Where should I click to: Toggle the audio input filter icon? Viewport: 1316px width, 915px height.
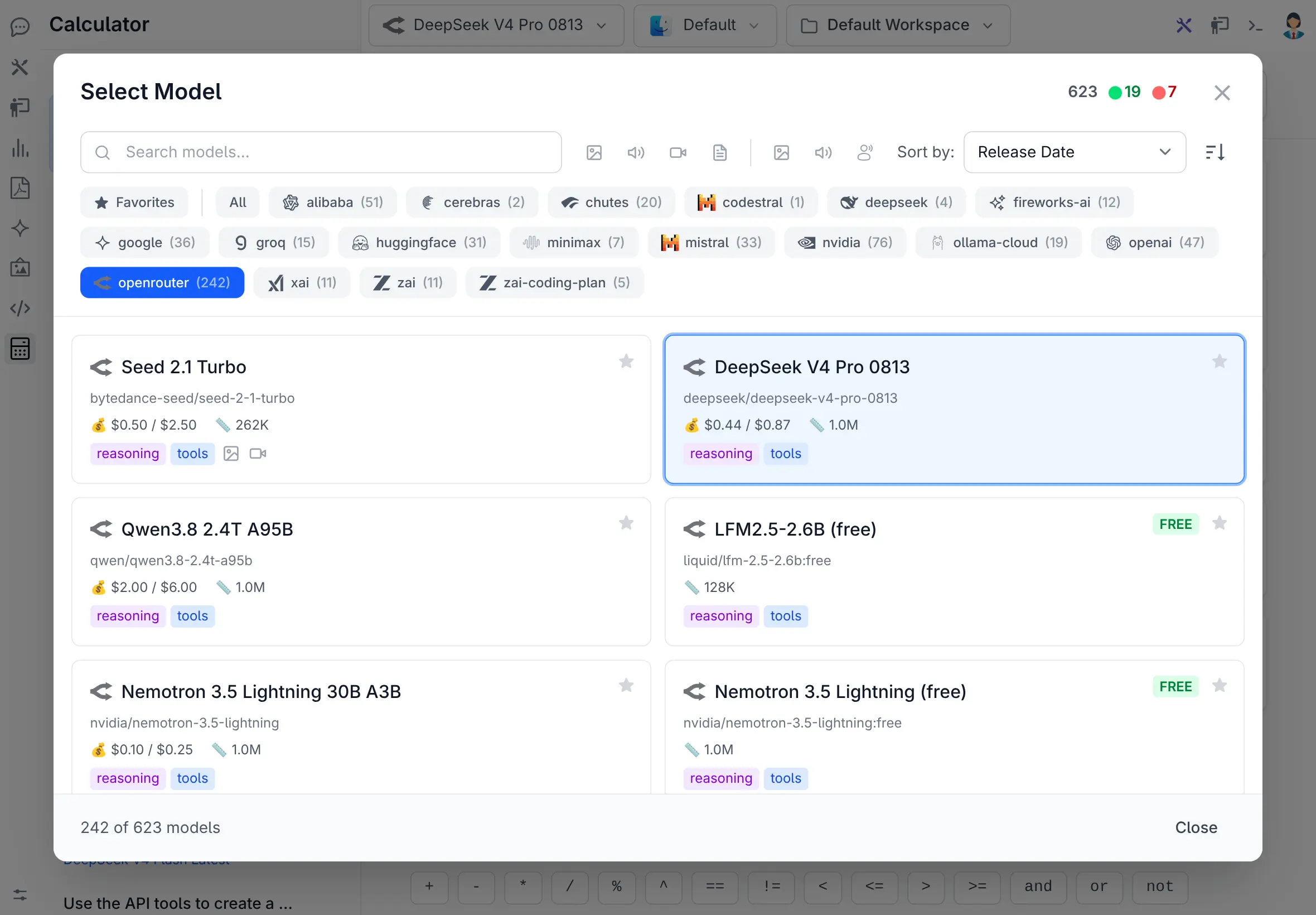(x=636, y=152)
